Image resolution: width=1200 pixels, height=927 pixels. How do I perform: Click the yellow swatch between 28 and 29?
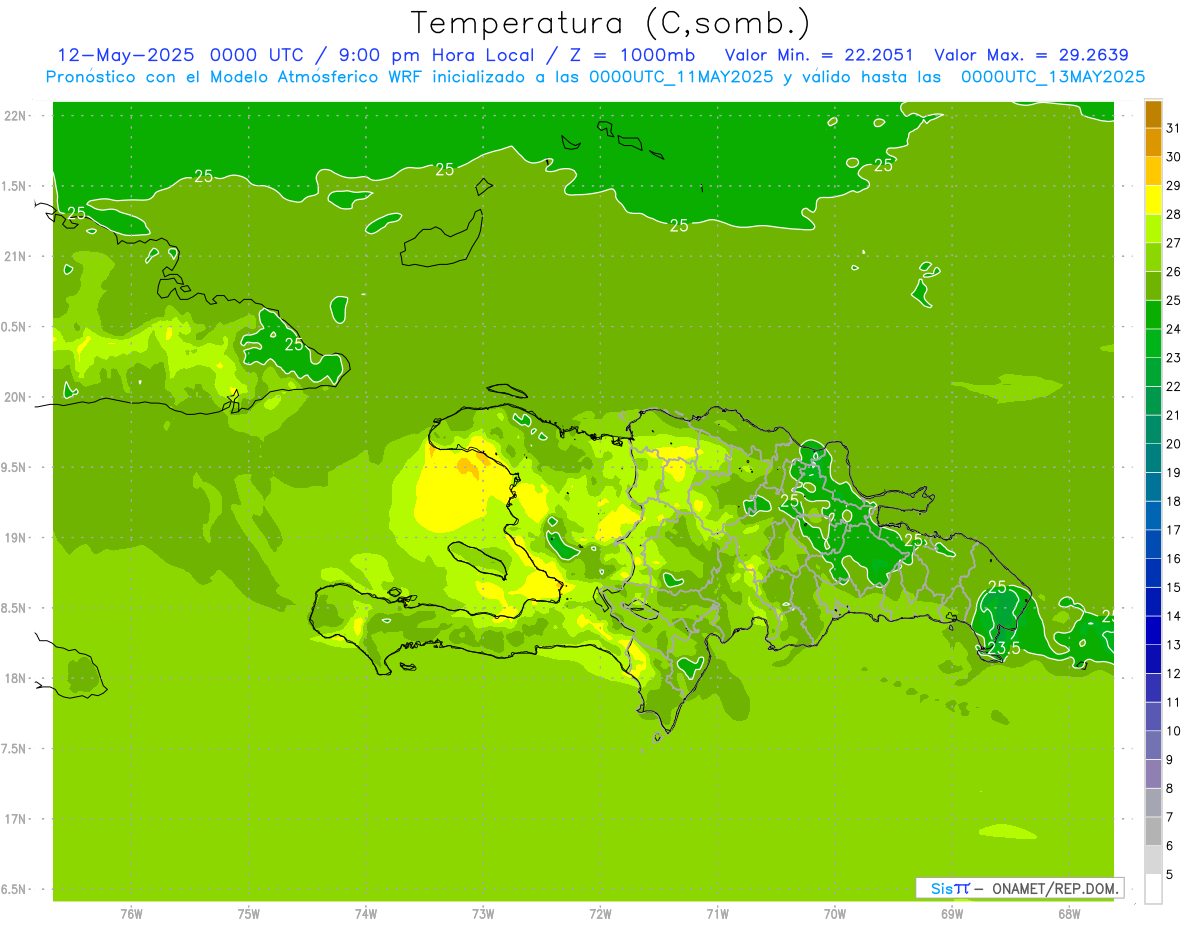click(1153, 200)
